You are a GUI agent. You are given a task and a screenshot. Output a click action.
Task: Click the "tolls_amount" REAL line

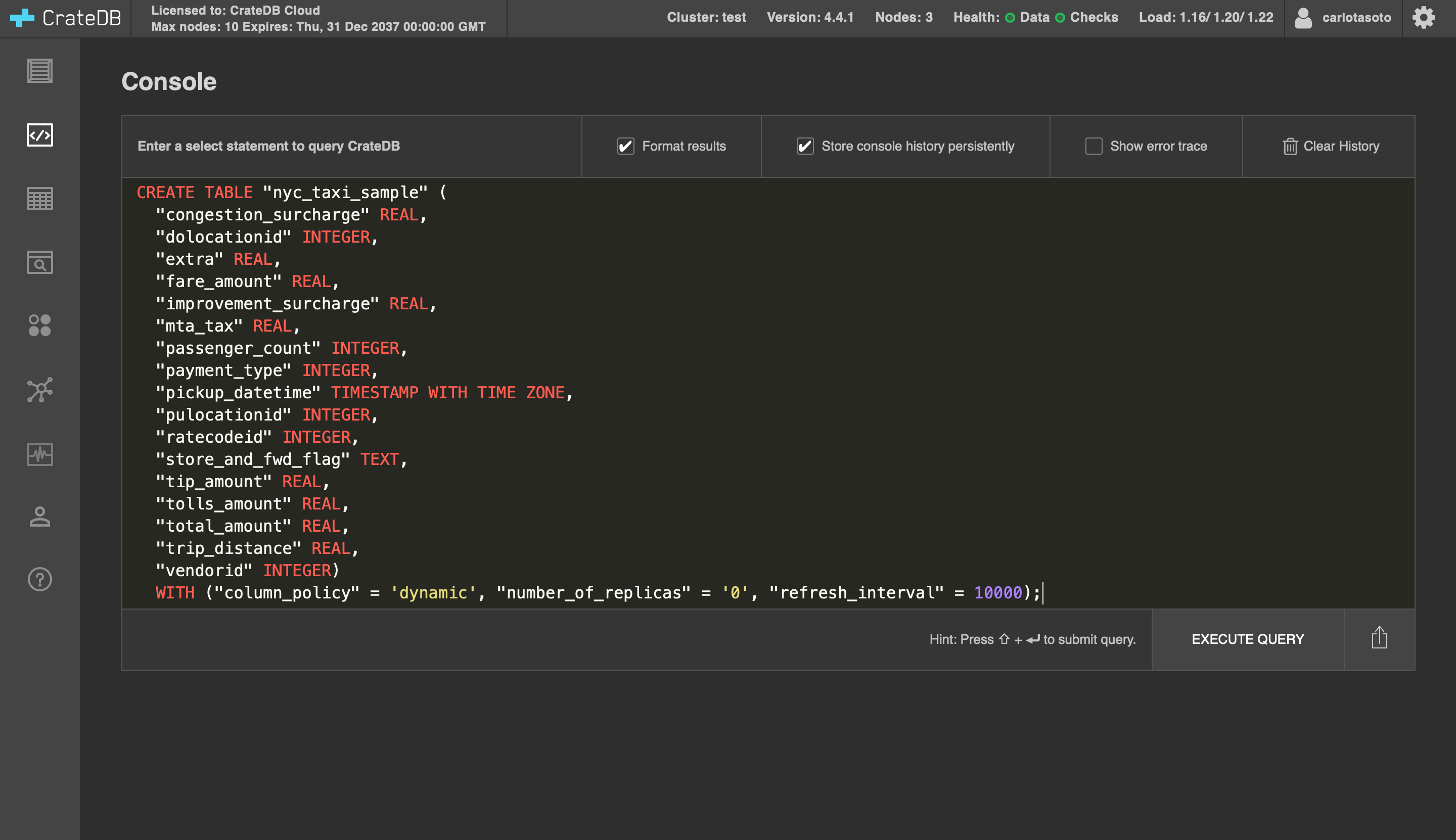(253, 504)
